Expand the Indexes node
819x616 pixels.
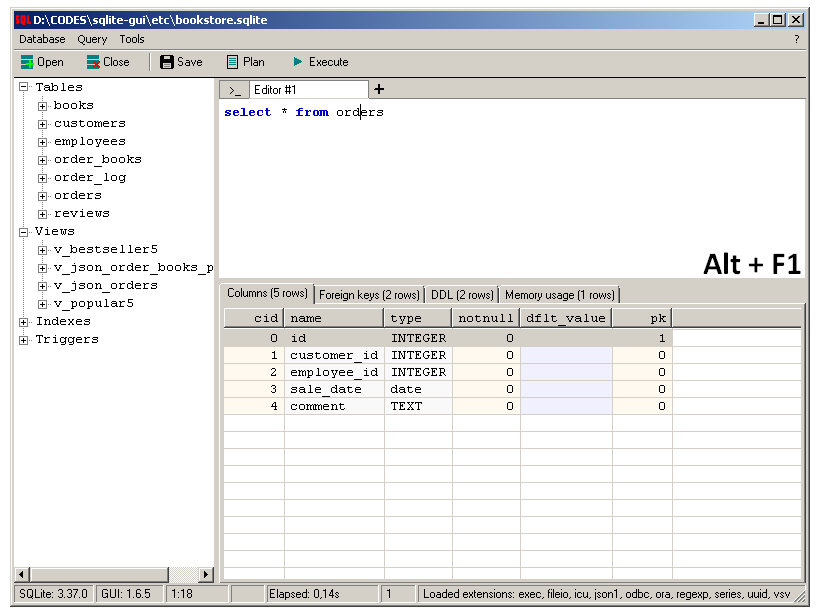point(22,321)
